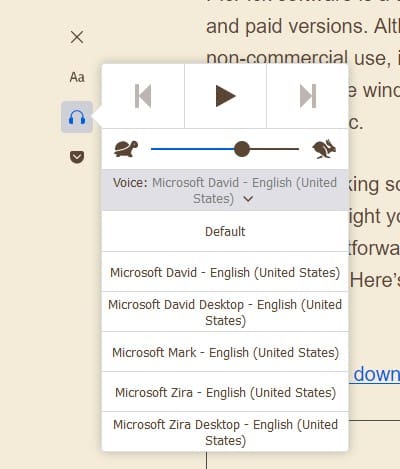Select Microsoft Zira Desktop voice
Image resolution: width=400 pixels, height=469 pixels.
tap(225, 432)
